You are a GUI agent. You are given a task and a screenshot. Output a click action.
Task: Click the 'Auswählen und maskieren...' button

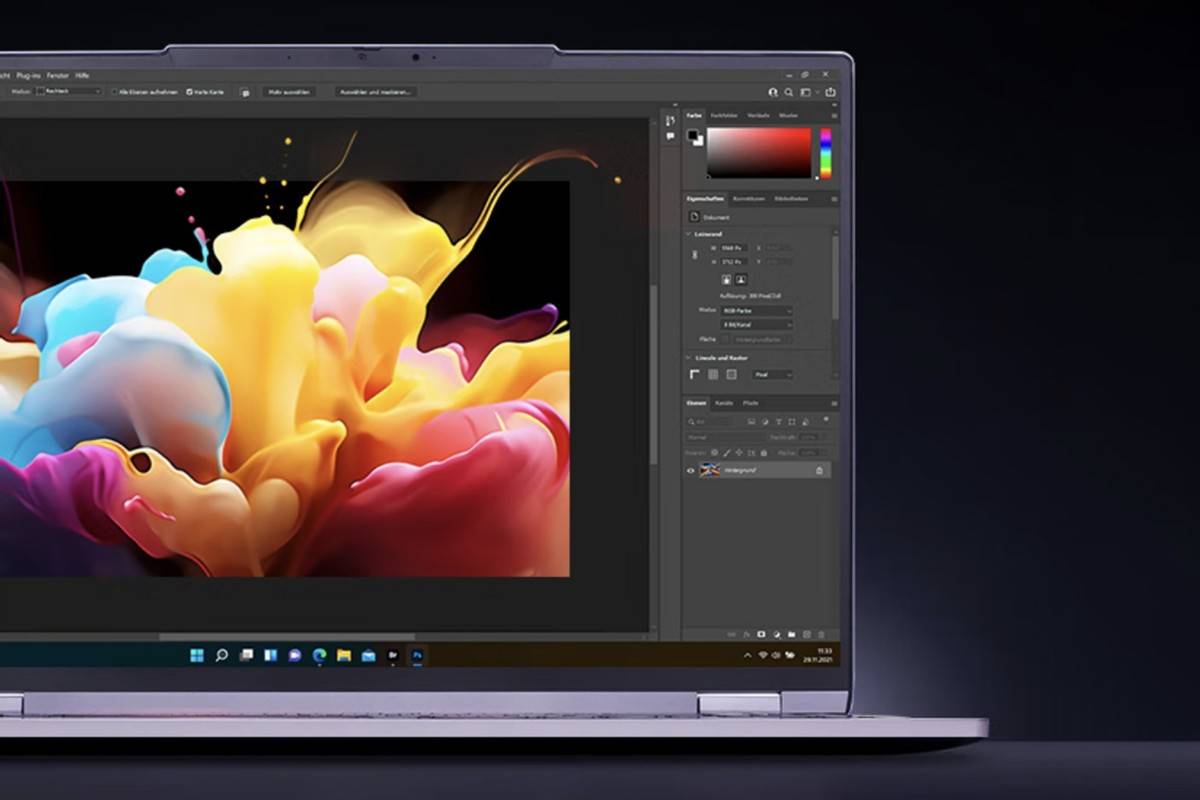point(376,92)
